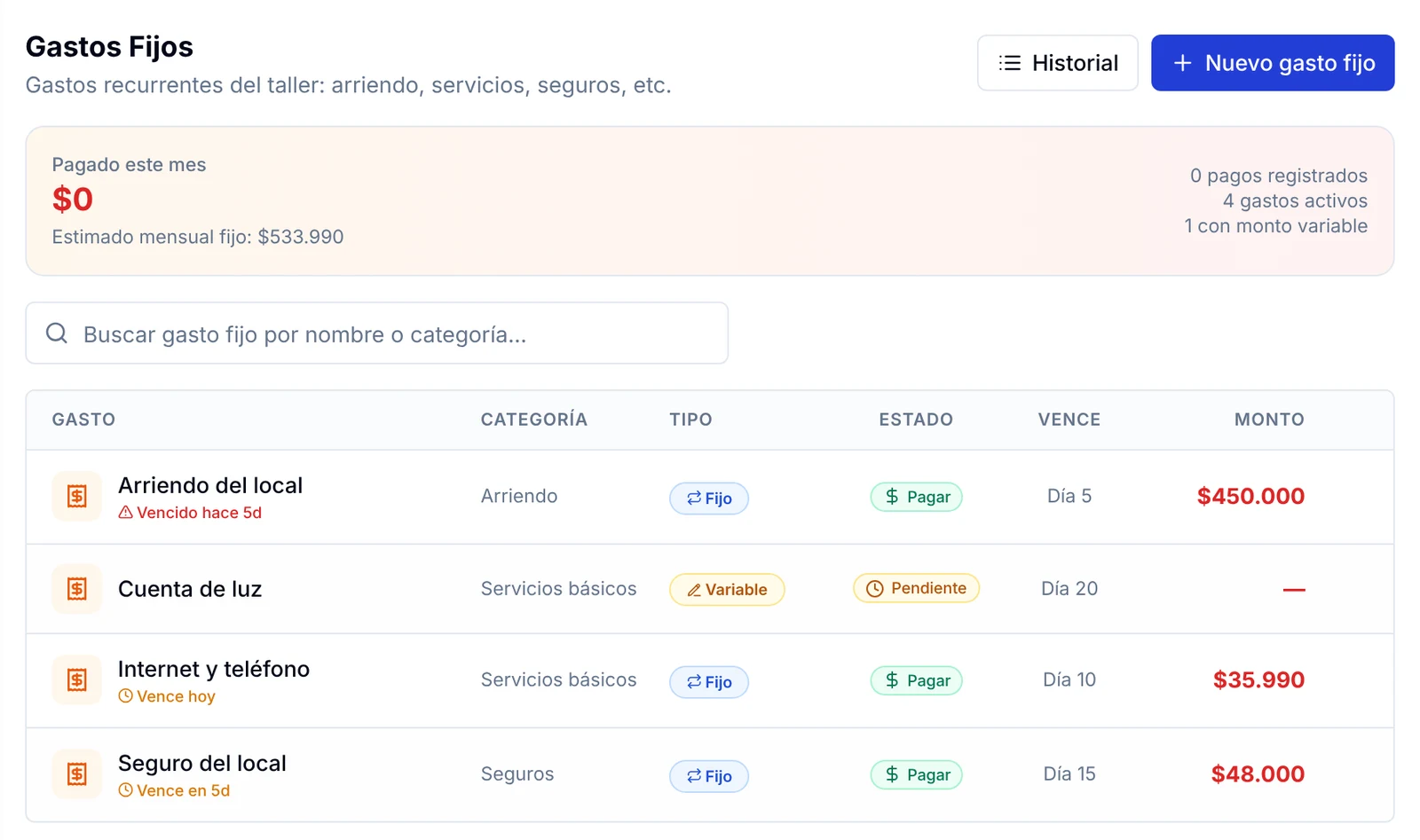Select the Internet y teléfono name
Viewport: 1420px width, 840px height.
[x=214, y=669]
